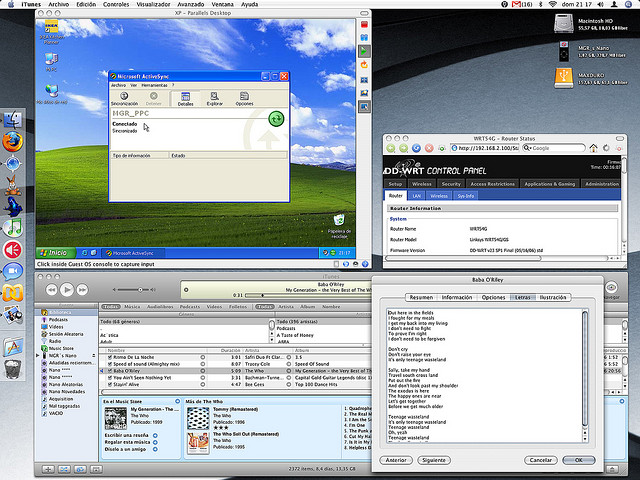640x480 pixels.
Task: Click Escribir una reseña link in iTunes
Action: click(x=126, y=435)
